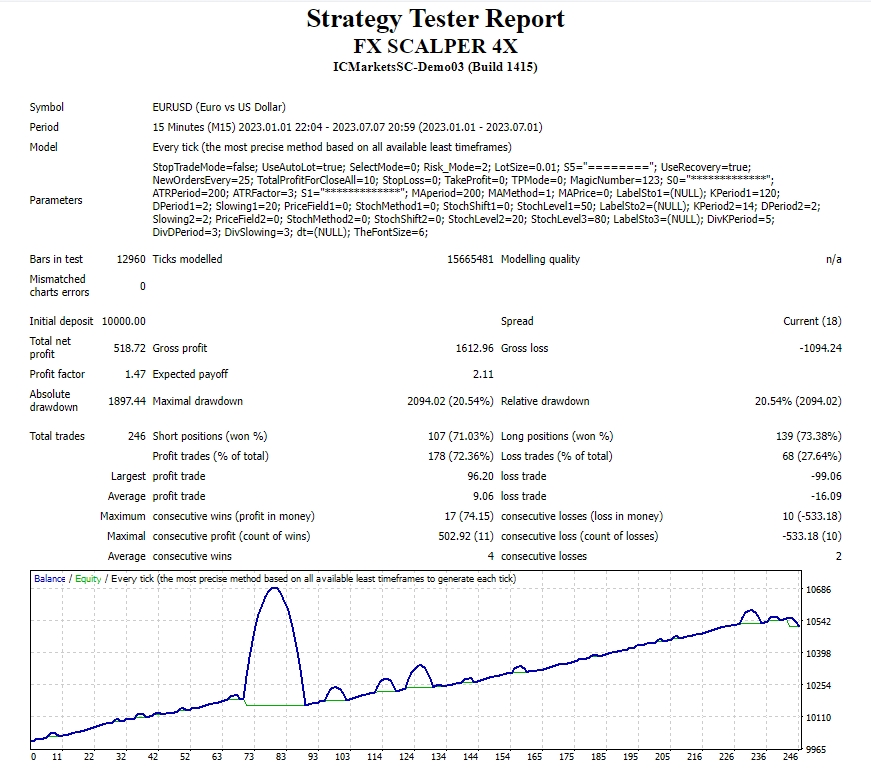Select the consecutive wins value '17 (74.15)'
The image size is (871, 769).
(x=469, y=516)
